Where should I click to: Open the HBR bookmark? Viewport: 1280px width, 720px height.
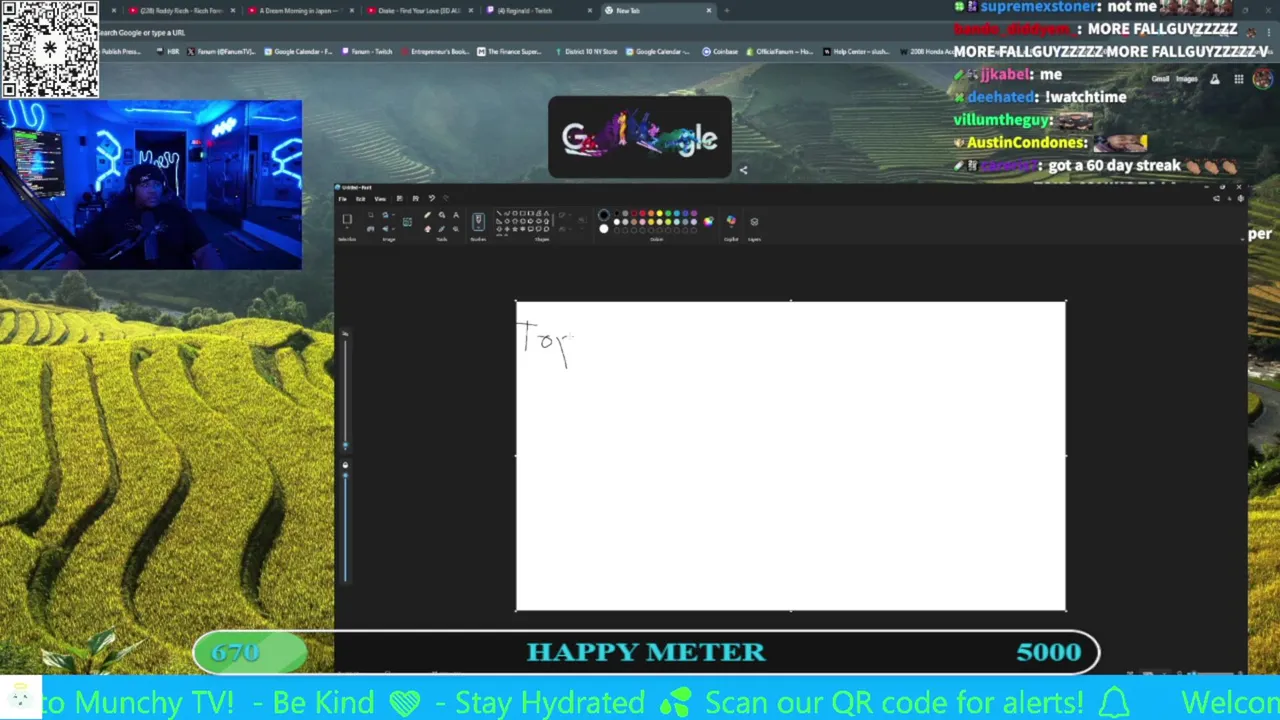(x=169, y=51)
